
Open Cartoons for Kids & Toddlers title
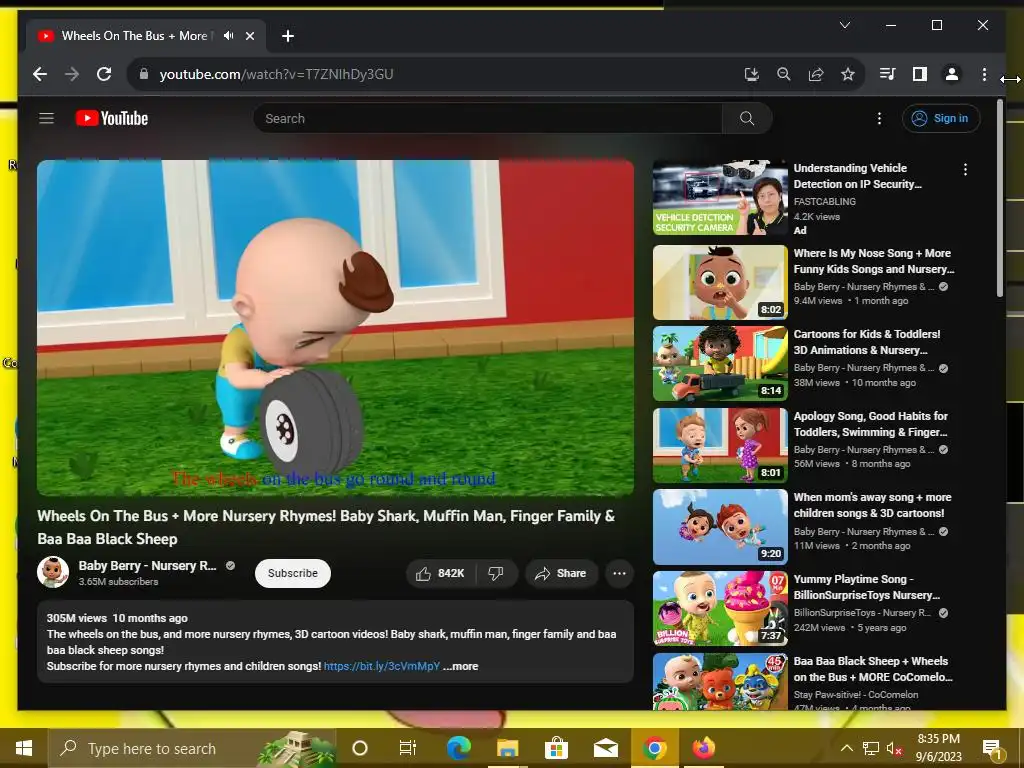(867, 342)
